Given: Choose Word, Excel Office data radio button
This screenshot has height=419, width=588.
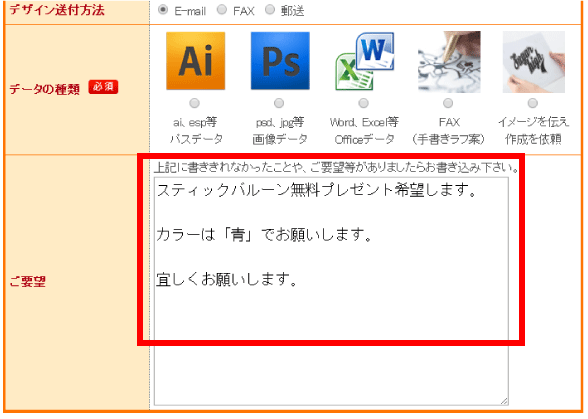Looking at the screenshot, I should [x=363, y=103].
